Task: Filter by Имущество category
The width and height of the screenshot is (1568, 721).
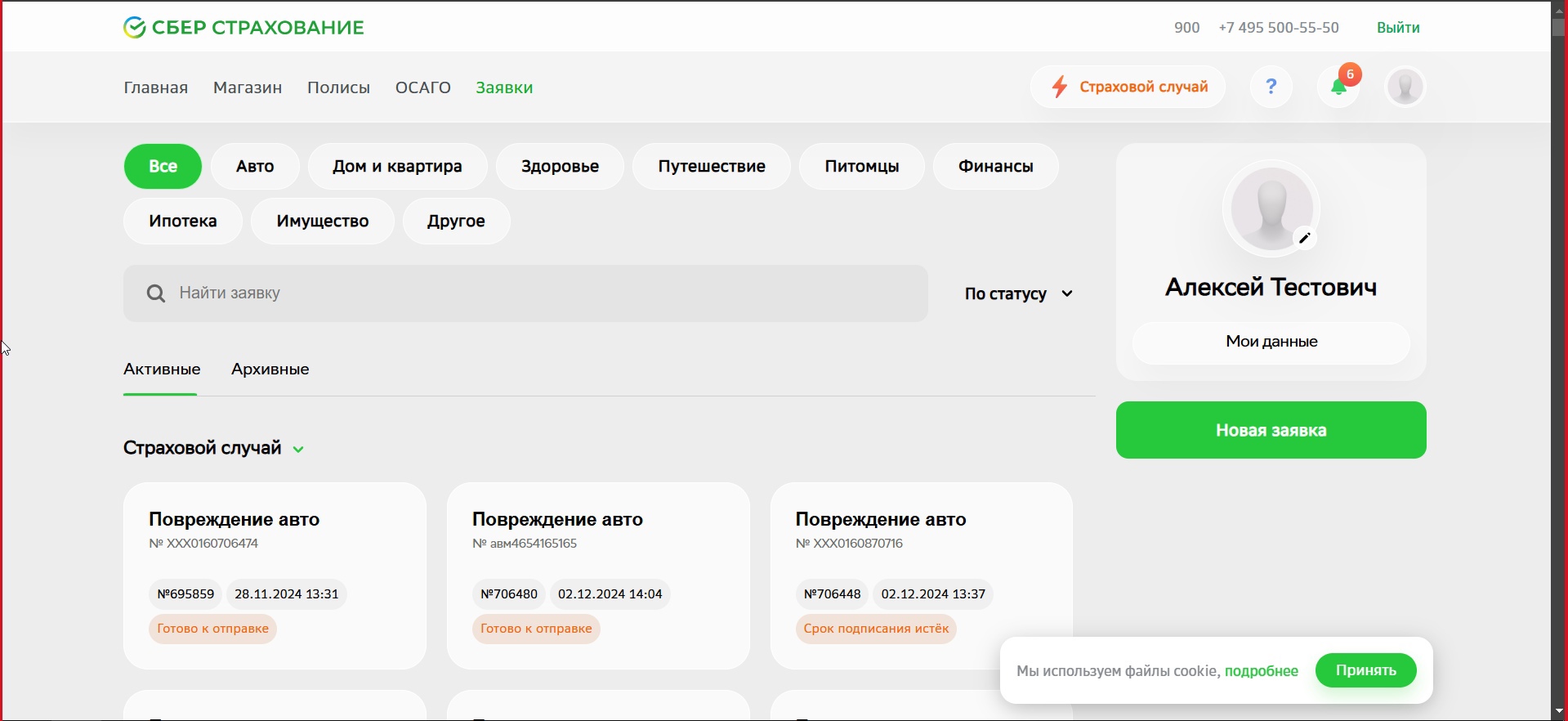Action: point(323,222)
